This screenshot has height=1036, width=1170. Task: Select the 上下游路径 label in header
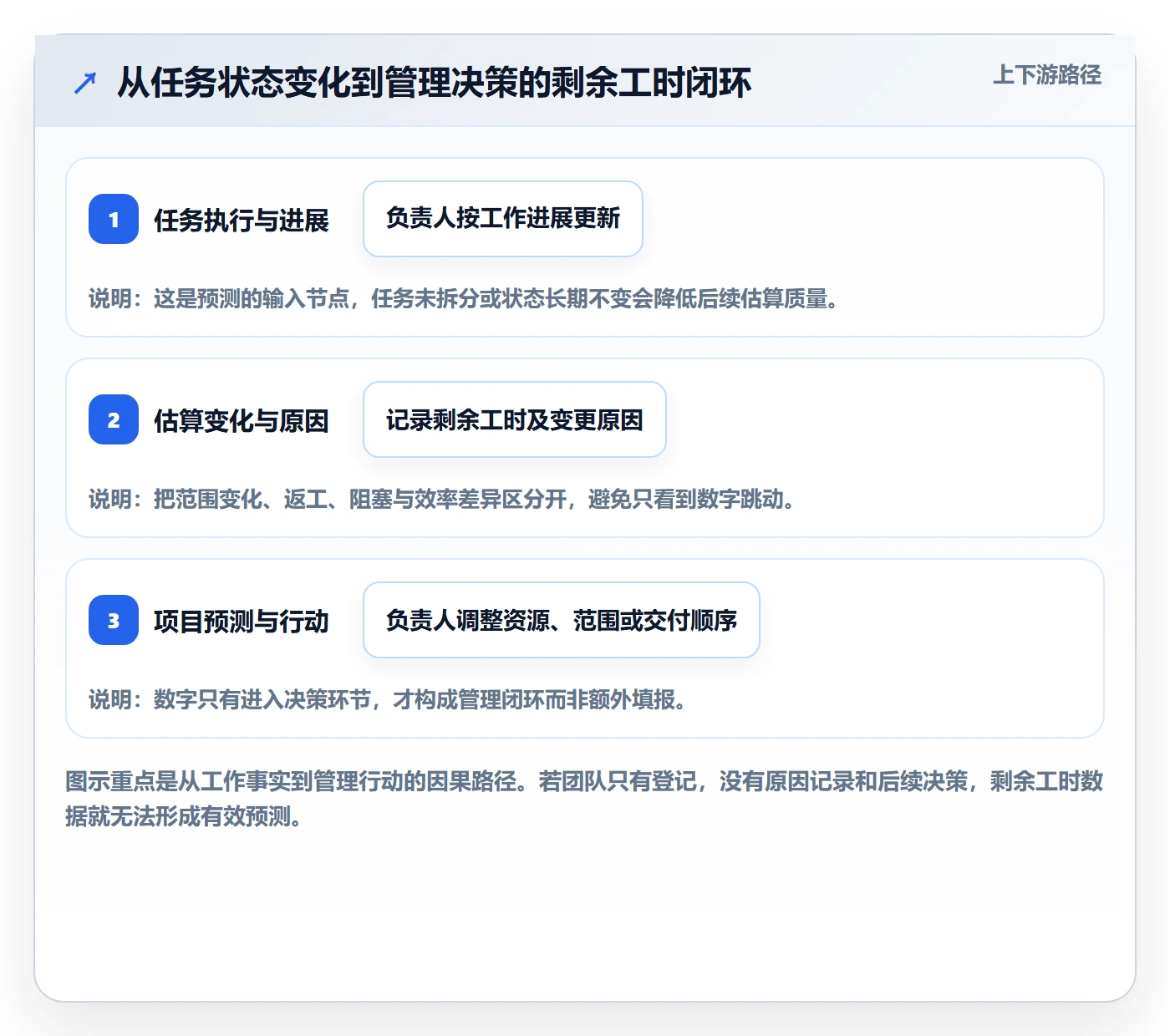point(1047,74)
